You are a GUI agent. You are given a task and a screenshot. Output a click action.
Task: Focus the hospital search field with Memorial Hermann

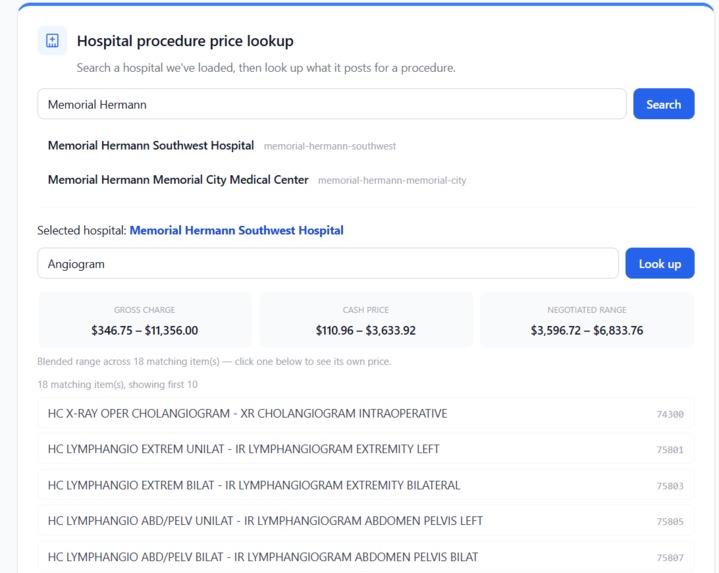(332, 104)
